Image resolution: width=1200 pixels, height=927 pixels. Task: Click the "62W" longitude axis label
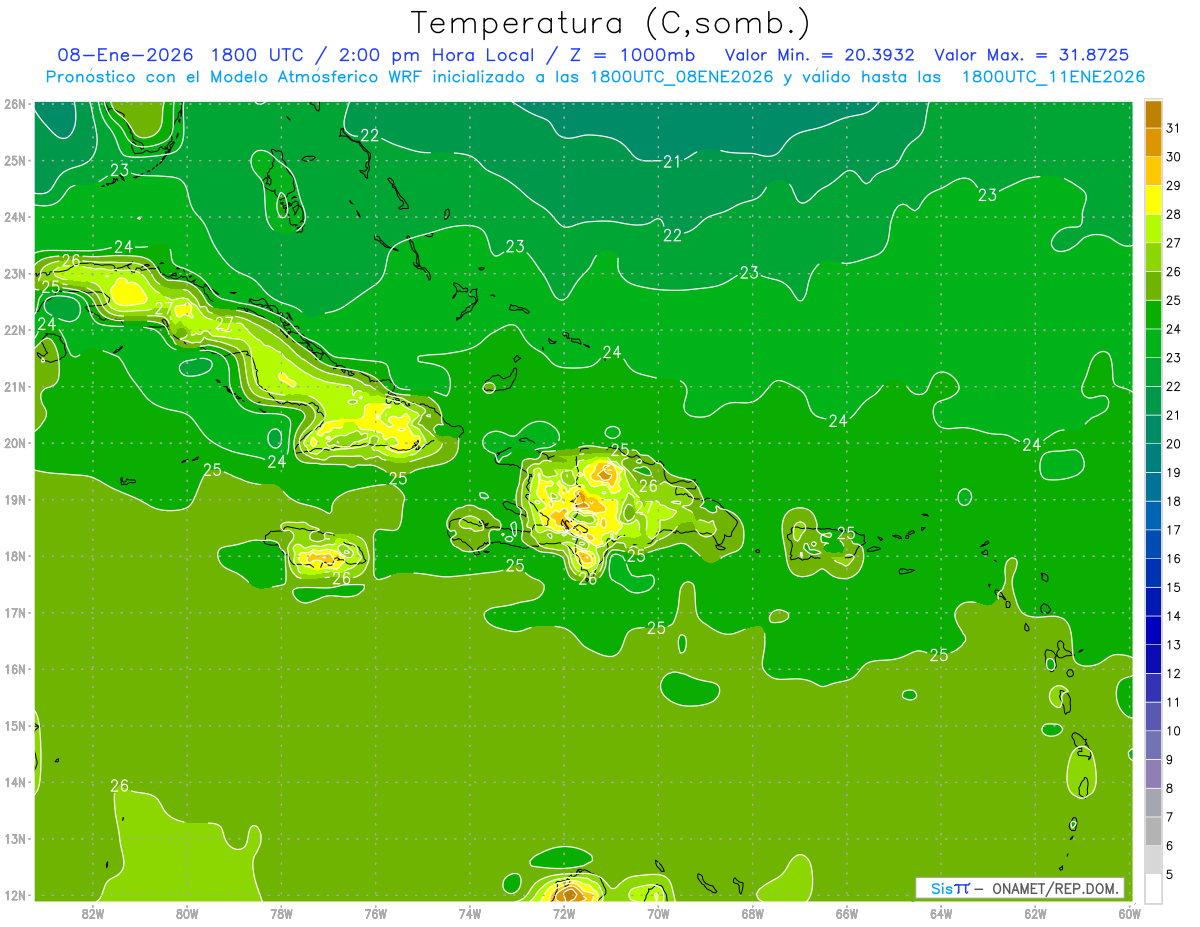click(1035, 913)
